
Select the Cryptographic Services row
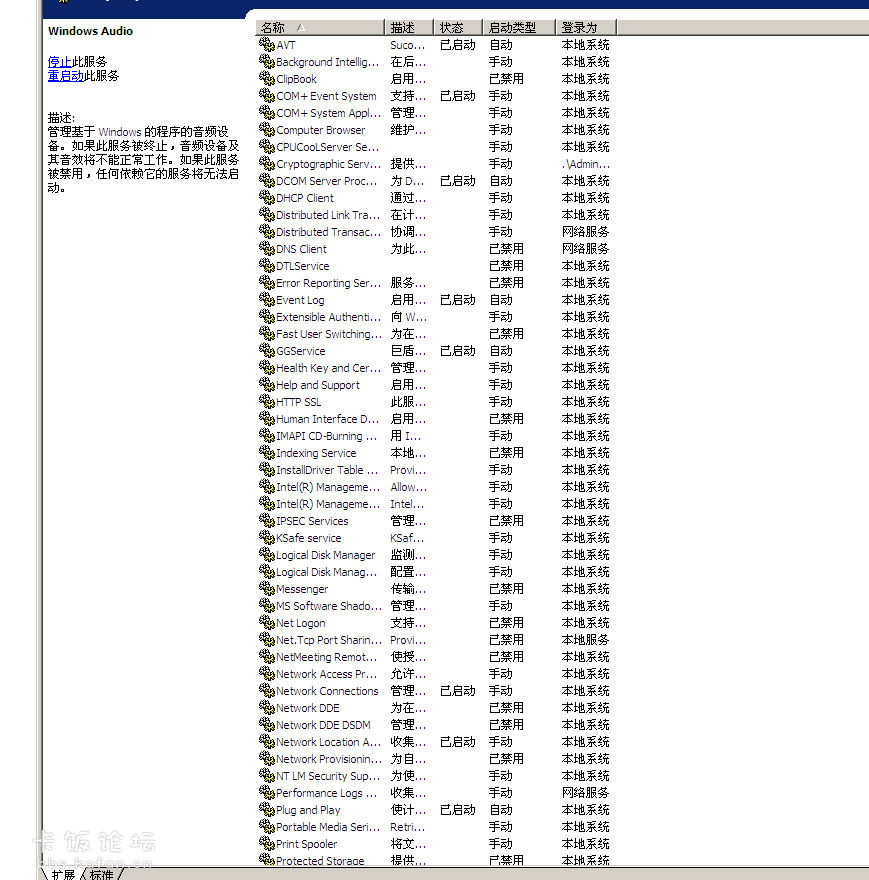point(434,164)
